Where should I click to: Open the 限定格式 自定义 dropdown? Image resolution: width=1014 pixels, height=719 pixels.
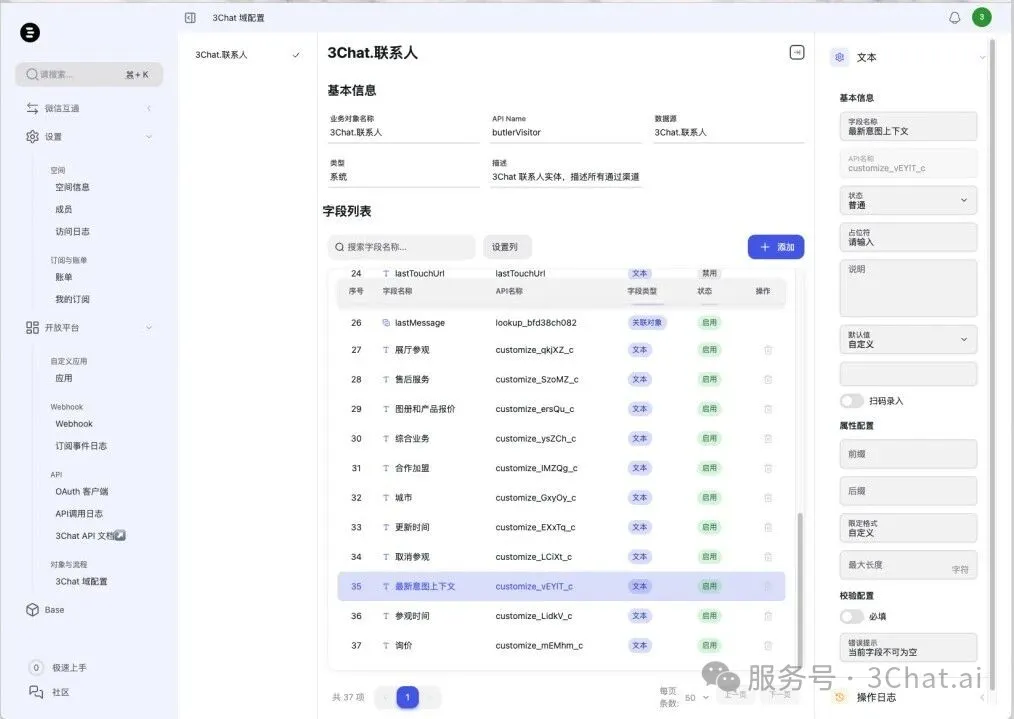908,528
